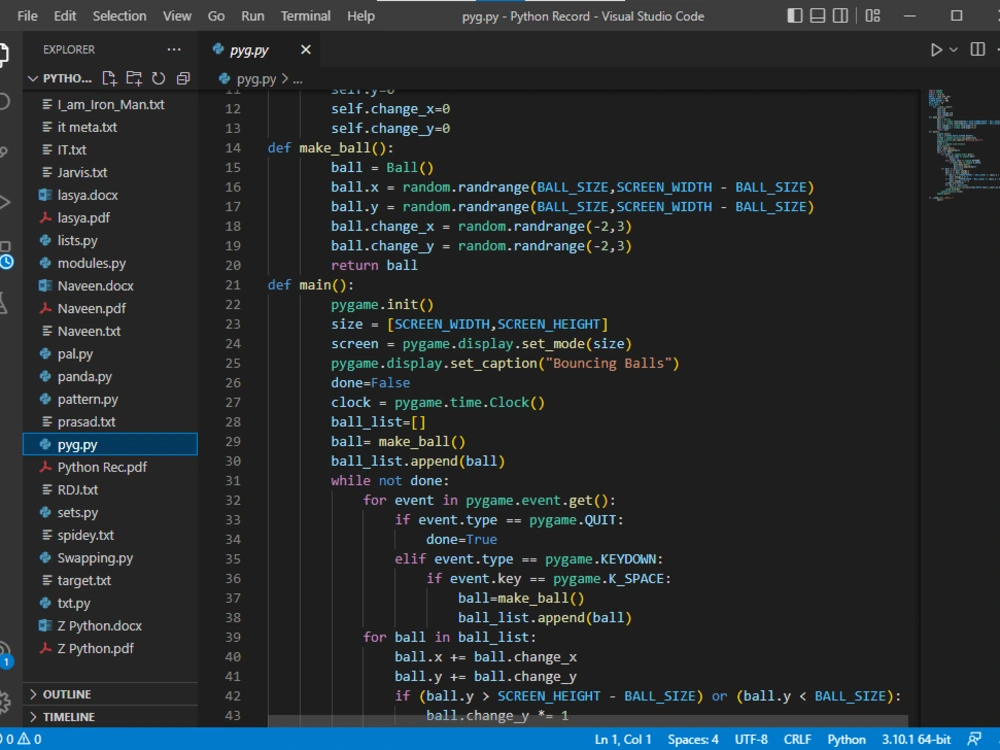Open the Selection menu
Viewport: 1000px width, 750px height.
[119, 16]
